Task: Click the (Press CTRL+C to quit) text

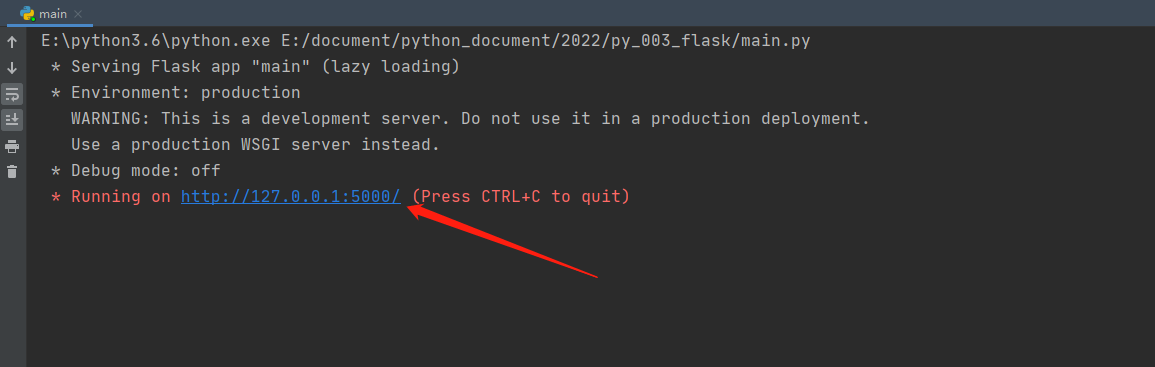Action: tap(521, 197)
